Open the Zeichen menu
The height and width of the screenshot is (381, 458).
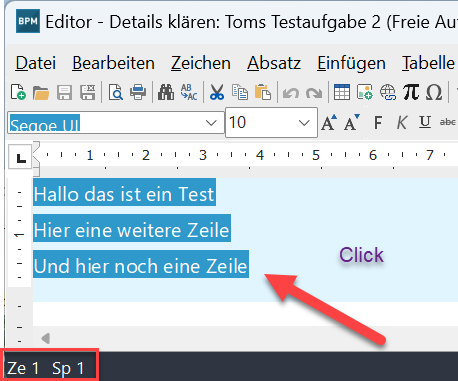coord(201,63)
